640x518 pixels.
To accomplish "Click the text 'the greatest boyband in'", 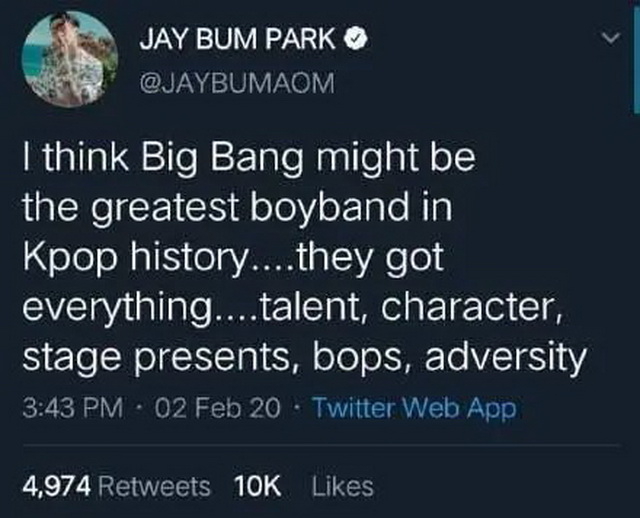I will click(x=238, y=209).
